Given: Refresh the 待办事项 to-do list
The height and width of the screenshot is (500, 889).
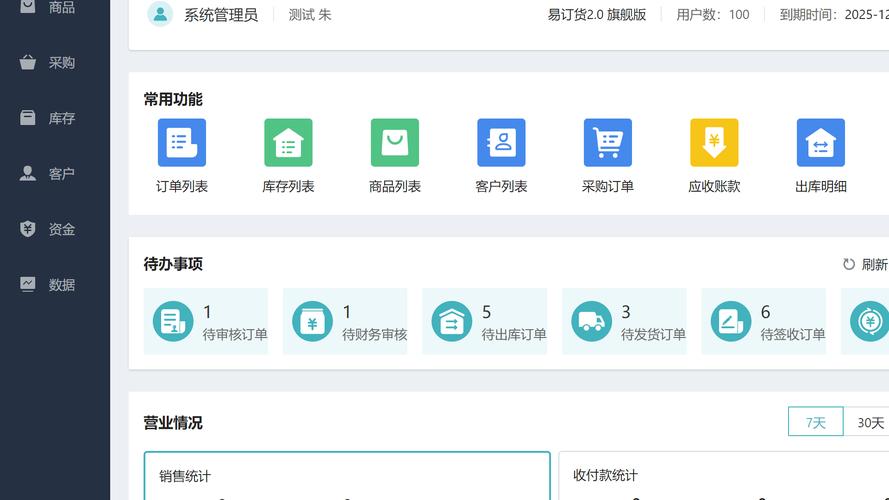Looking at the screenshot, I should 865,265.
